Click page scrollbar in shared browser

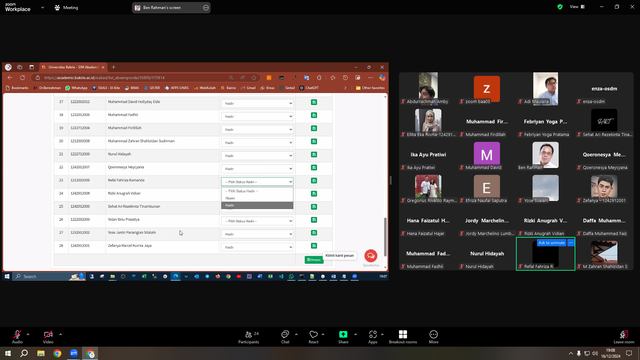[x=385, y=237]
